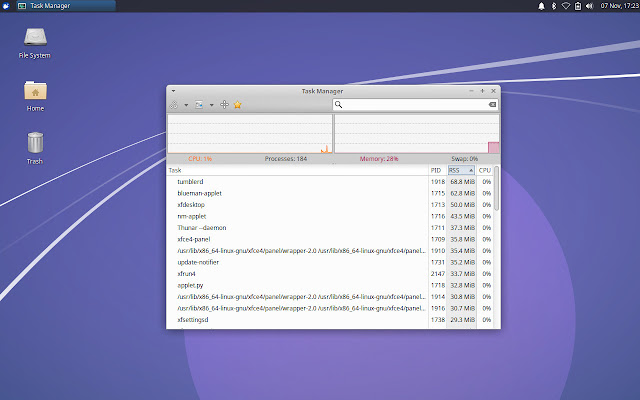Sort by the Task column header
Viewport: 640px width, 400px height.
298,170
